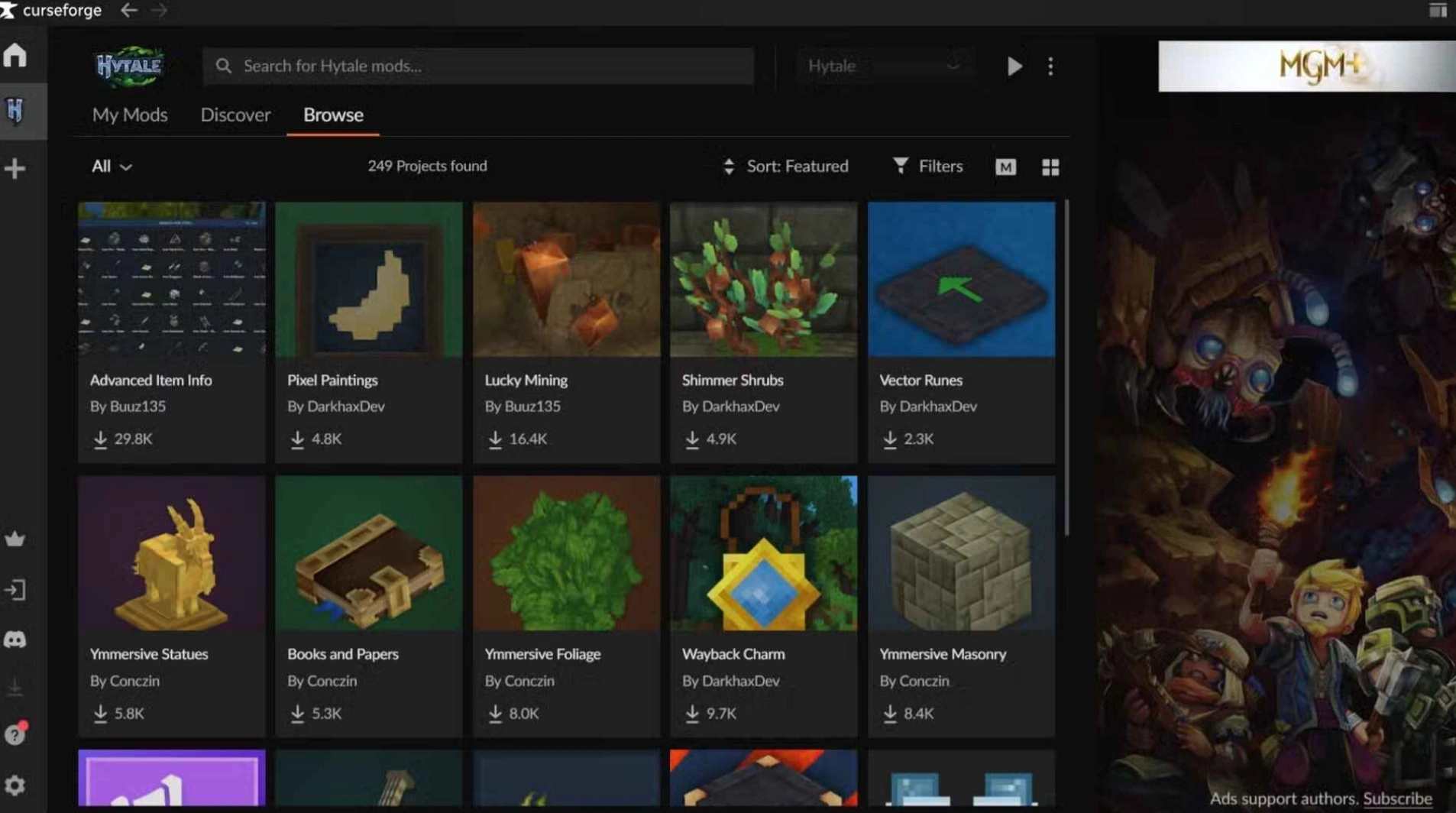1456x813 pixels.
Task: Open the settings gear icon
Action: 15,785
